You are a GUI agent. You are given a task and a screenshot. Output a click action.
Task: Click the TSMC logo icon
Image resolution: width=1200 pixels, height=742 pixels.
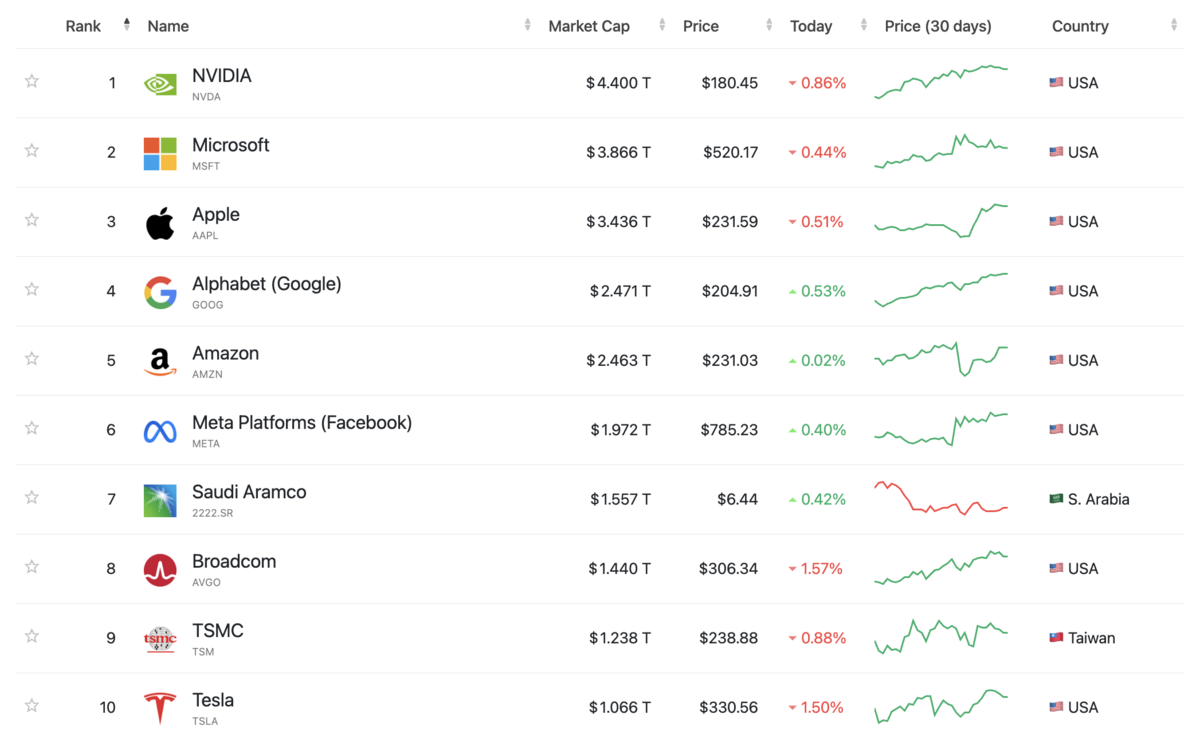click(160, 639)
